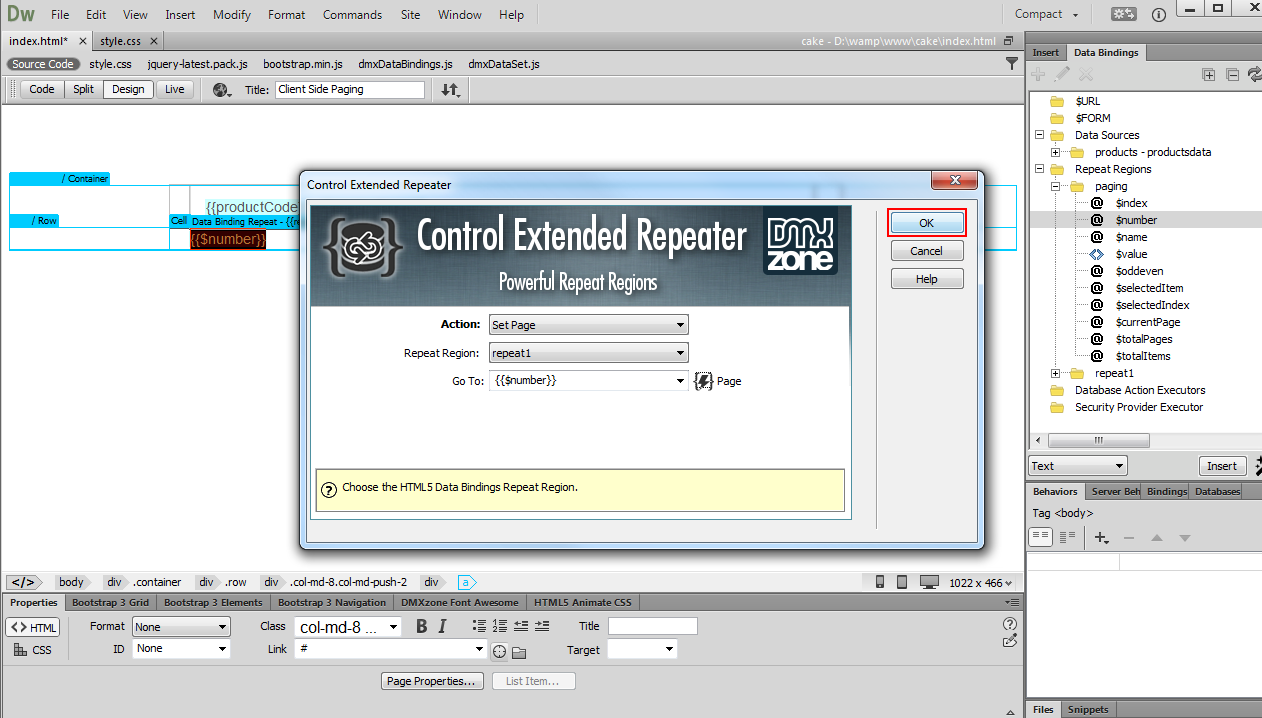1262x718 pixels.
Task: Open the ID dropdown in Properties
Action: pos(181,649)
